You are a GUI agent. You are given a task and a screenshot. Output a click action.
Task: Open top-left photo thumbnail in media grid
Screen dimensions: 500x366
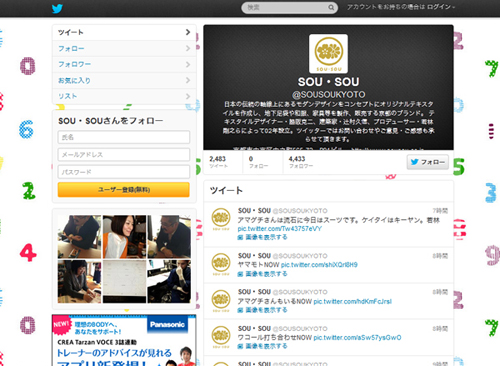[79, 237]
